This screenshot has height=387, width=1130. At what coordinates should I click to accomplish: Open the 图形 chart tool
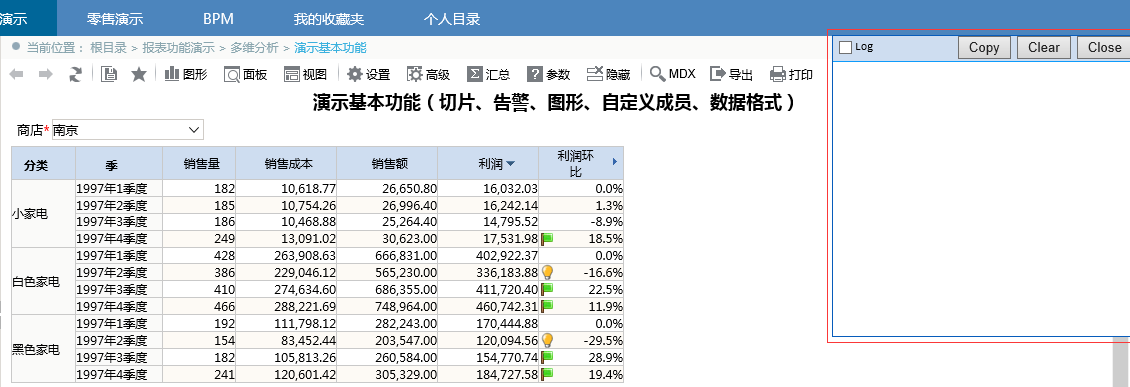pos(186,74)
